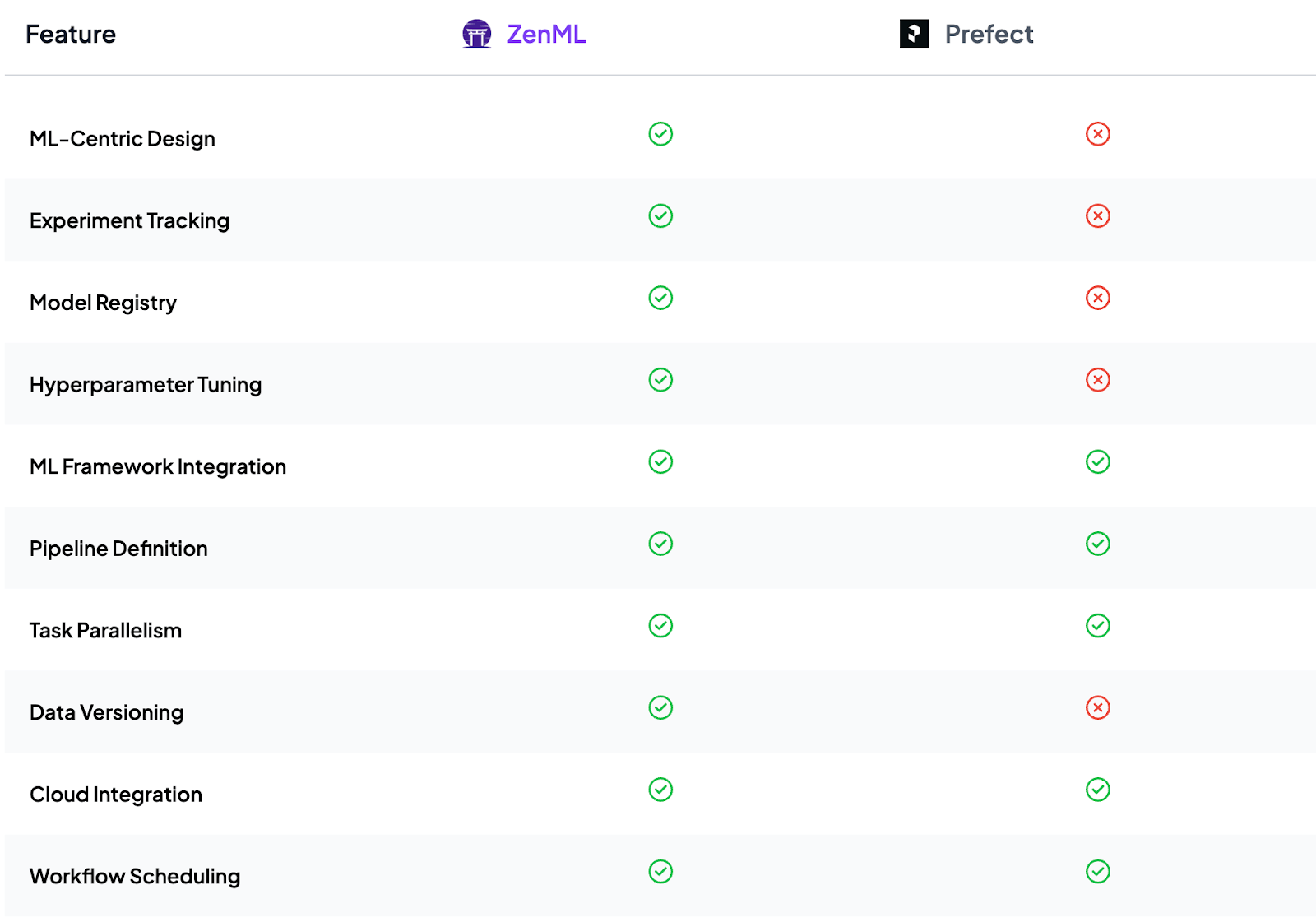Click the Prefect black square logo icon

tap(914, 34)
